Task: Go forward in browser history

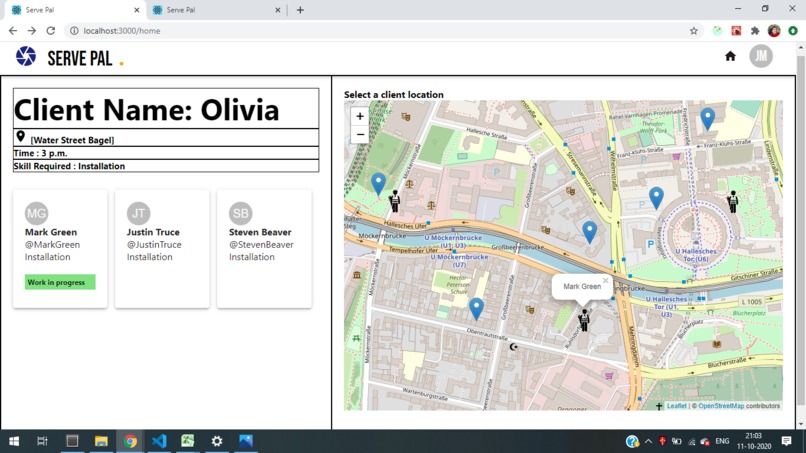Action: coord(32,31)
